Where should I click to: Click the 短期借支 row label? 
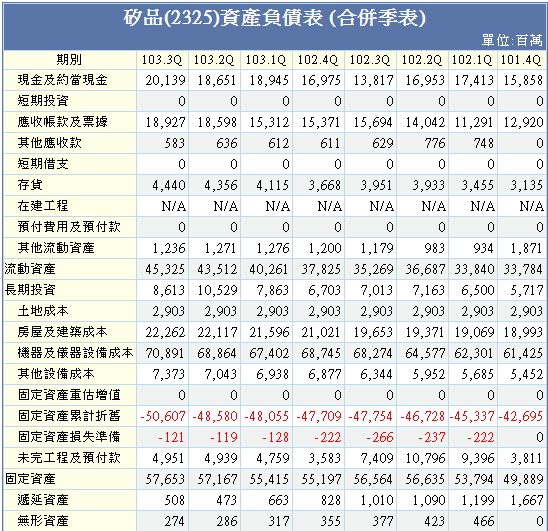[43, 164]
